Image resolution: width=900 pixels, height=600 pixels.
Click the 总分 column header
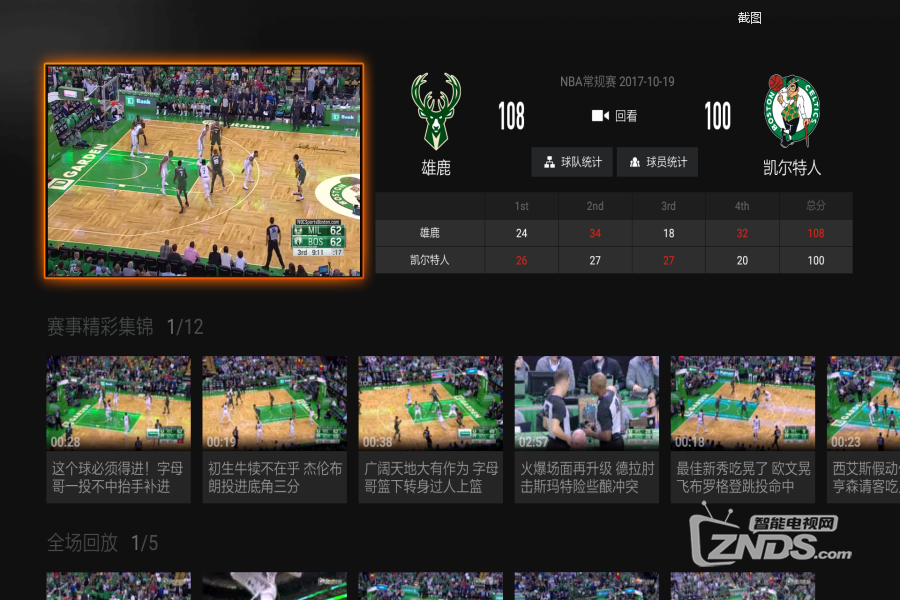[x=816, y=206]
